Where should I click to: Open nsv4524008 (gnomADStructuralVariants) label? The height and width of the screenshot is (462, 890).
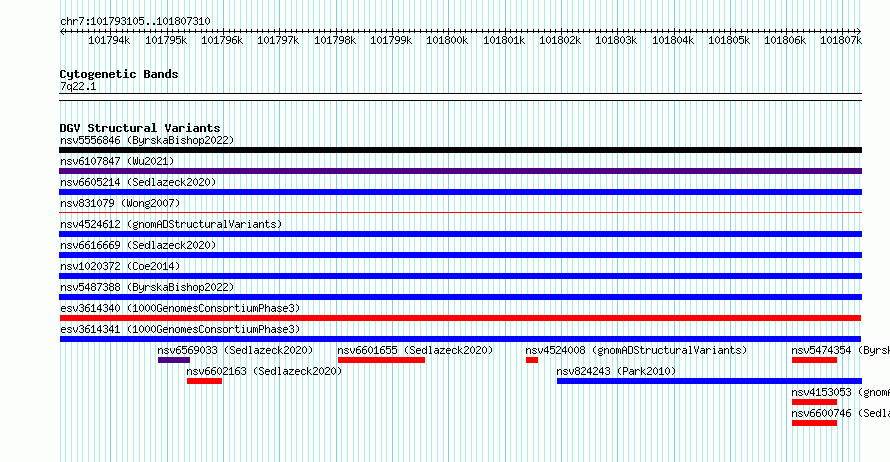[x=636, y=350]
